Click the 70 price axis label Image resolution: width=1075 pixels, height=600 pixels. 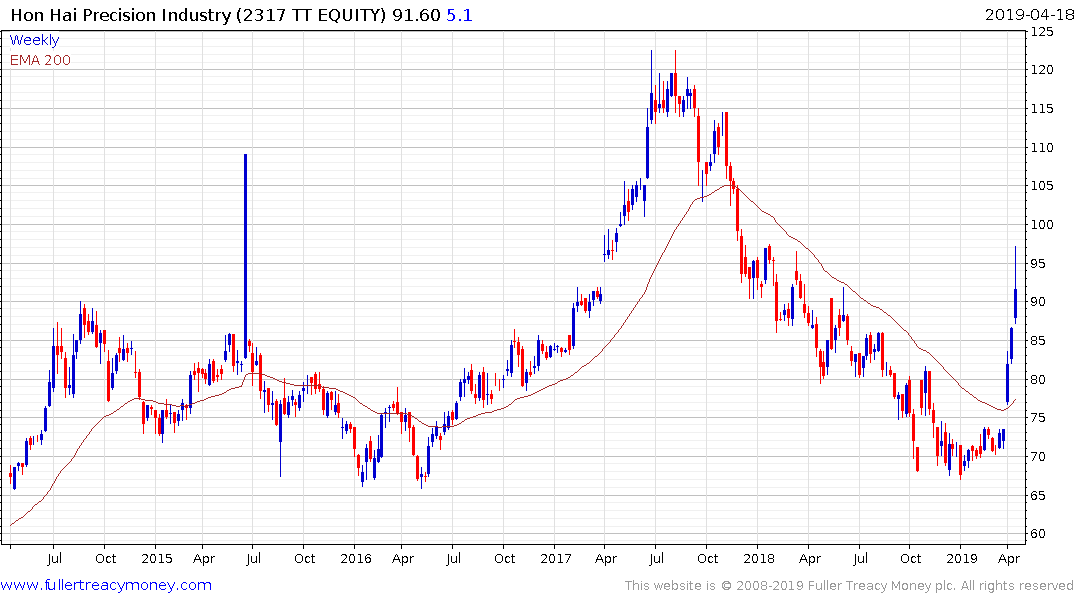[x=1039, y=457]
